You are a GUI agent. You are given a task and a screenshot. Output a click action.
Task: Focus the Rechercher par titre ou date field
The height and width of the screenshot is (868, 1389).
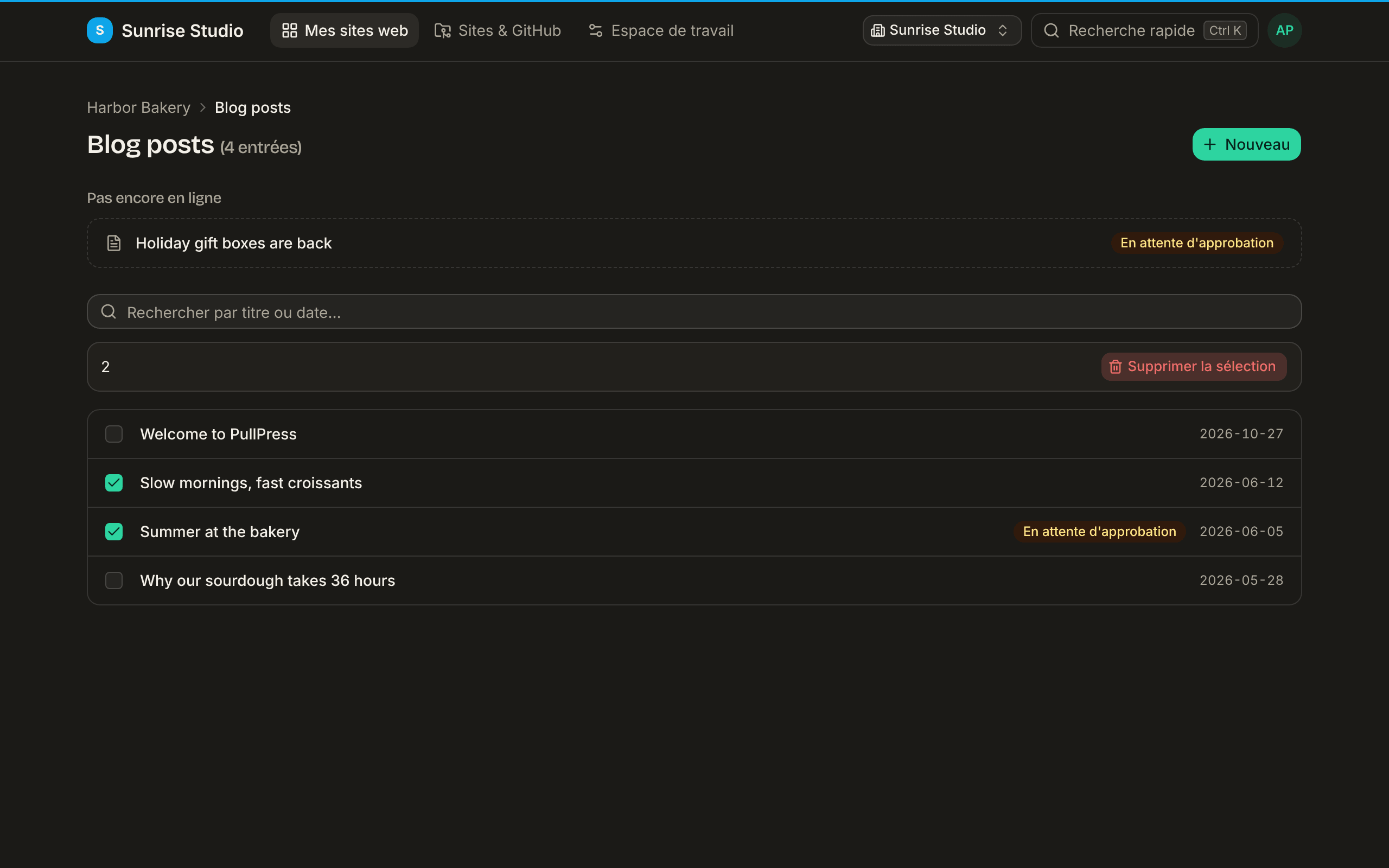tap(694, 312)
